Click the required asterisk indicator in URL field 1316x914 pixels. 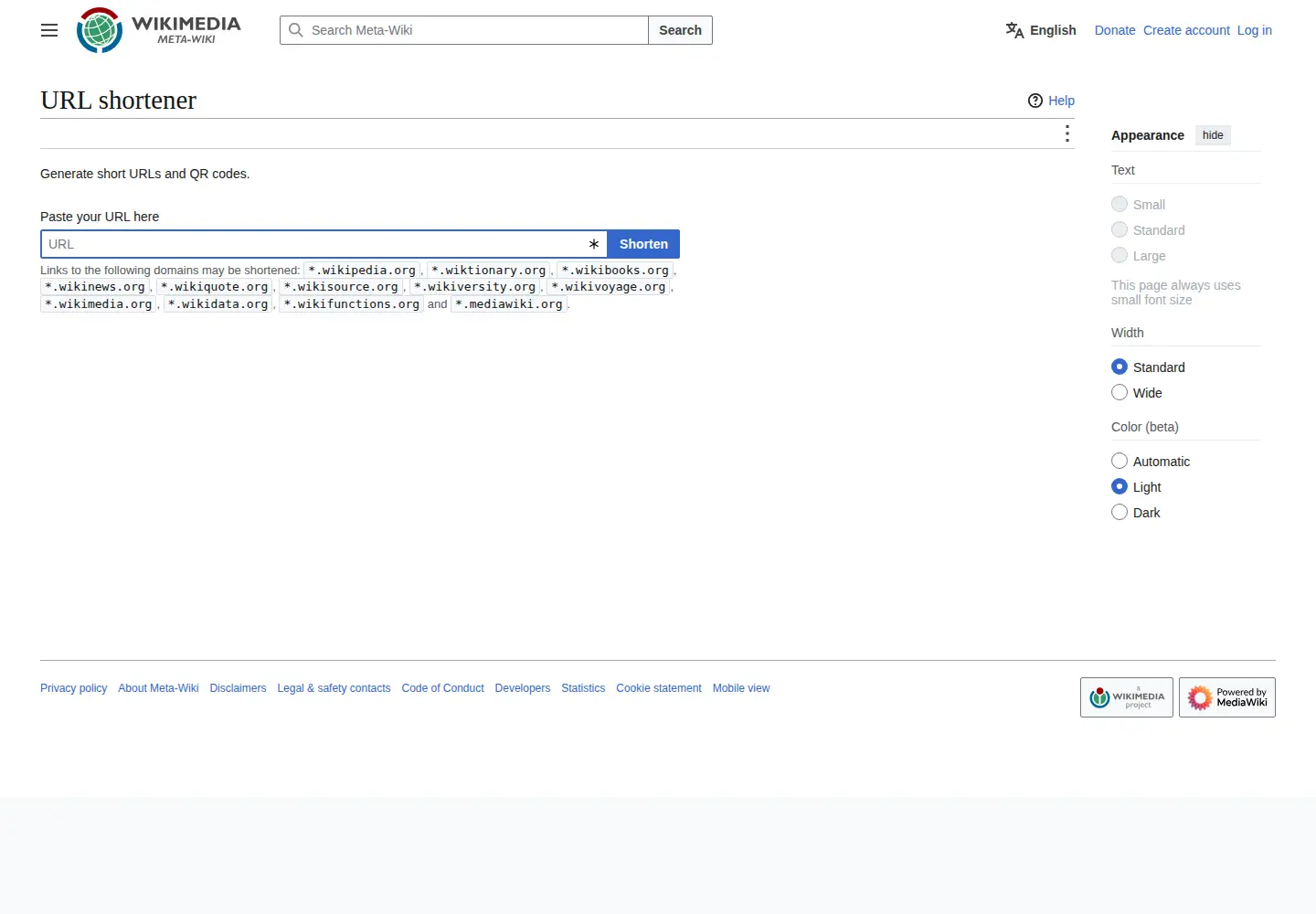point(594,244)
